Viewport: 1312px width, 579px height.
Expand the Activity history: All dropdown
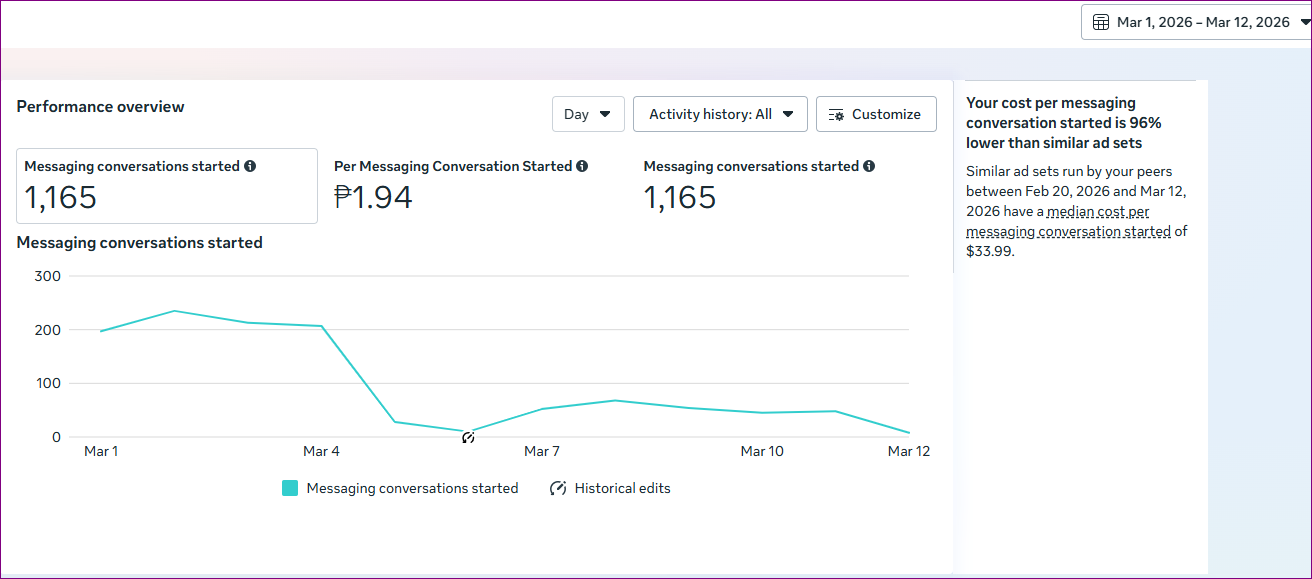(x=720, y=114)
